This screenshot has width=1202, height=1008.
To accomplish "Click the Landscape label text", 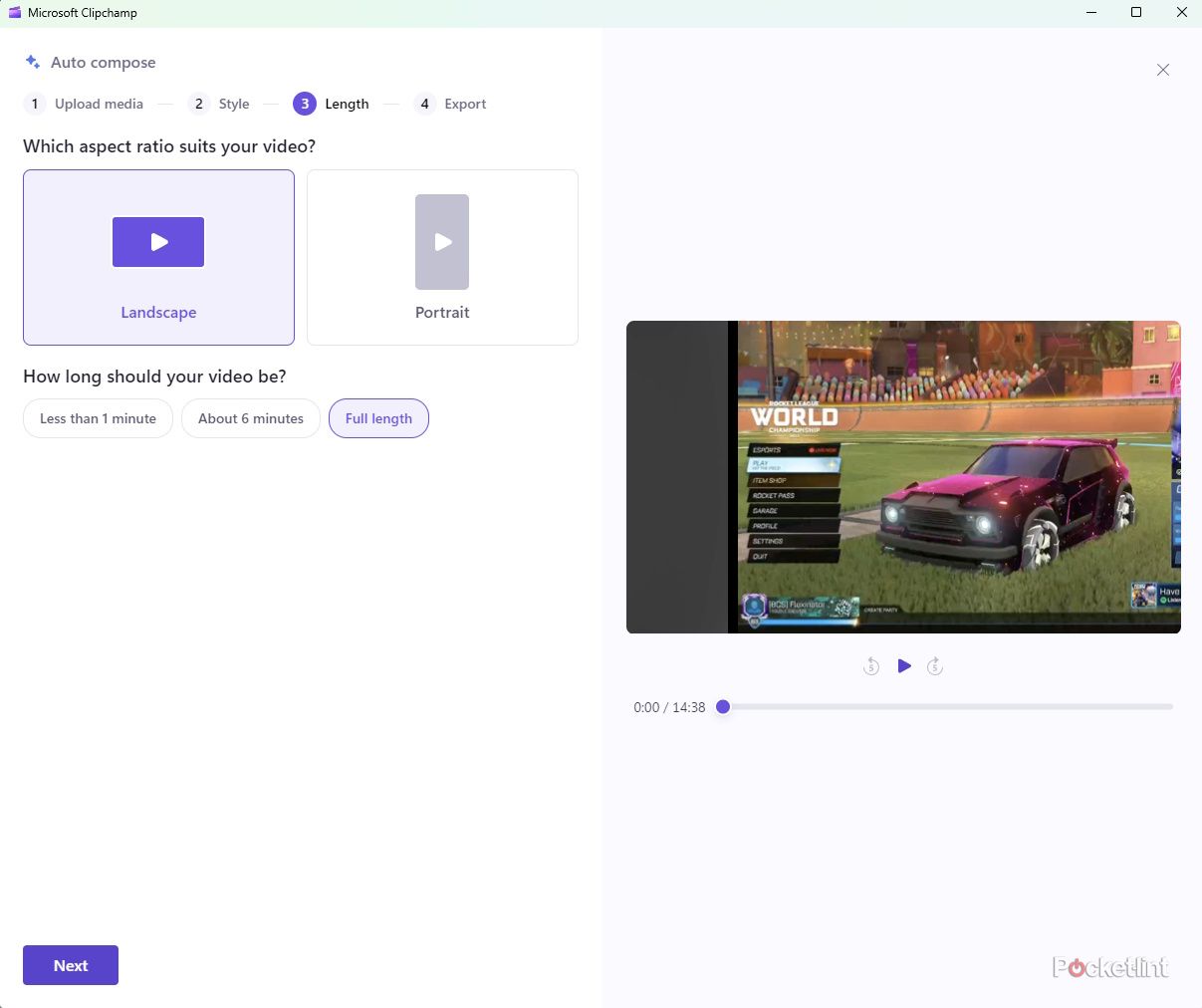I will pyautogui.click(x=158, y=312).
